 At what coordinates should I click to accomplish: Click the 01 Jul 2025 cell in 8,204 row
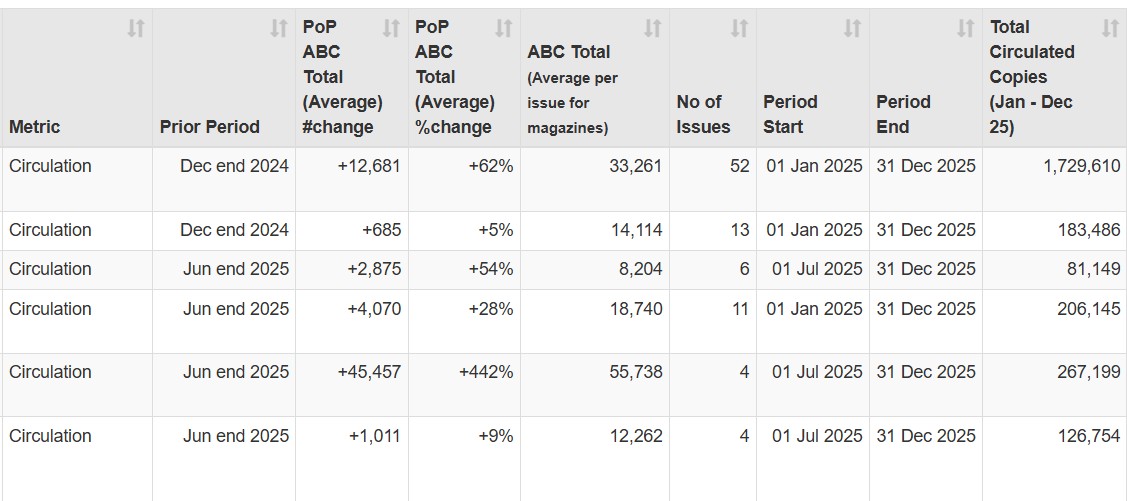click(816, 269)
